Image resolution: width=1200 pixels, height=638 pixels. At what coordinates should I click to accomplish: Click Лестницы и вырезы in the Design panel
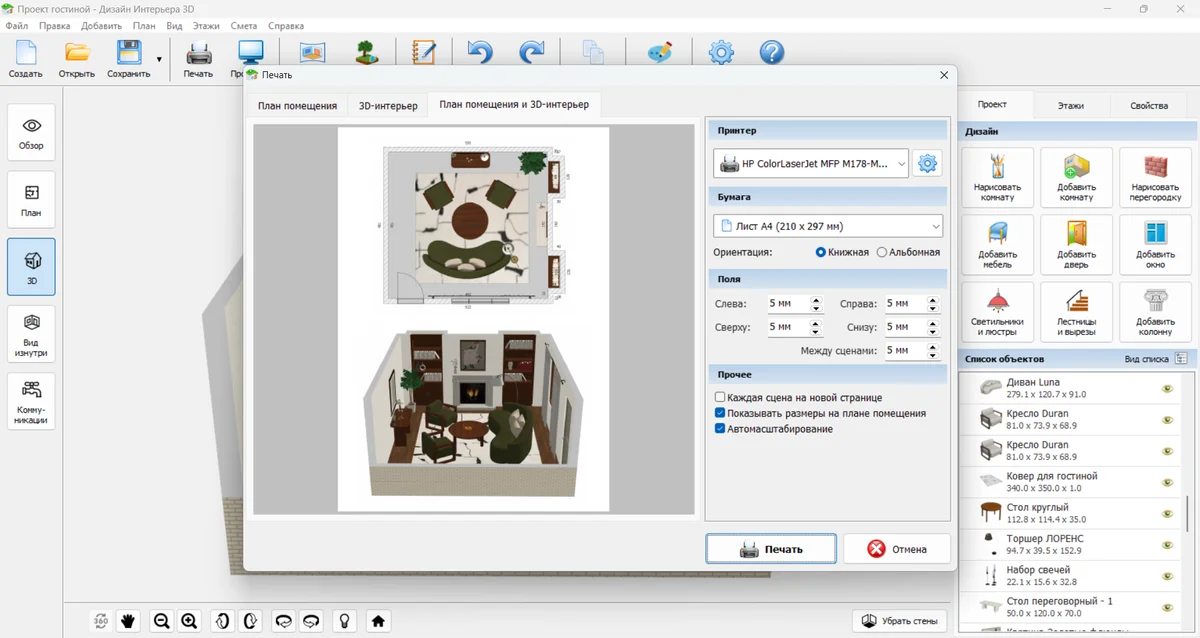(x=1076, y=312)
